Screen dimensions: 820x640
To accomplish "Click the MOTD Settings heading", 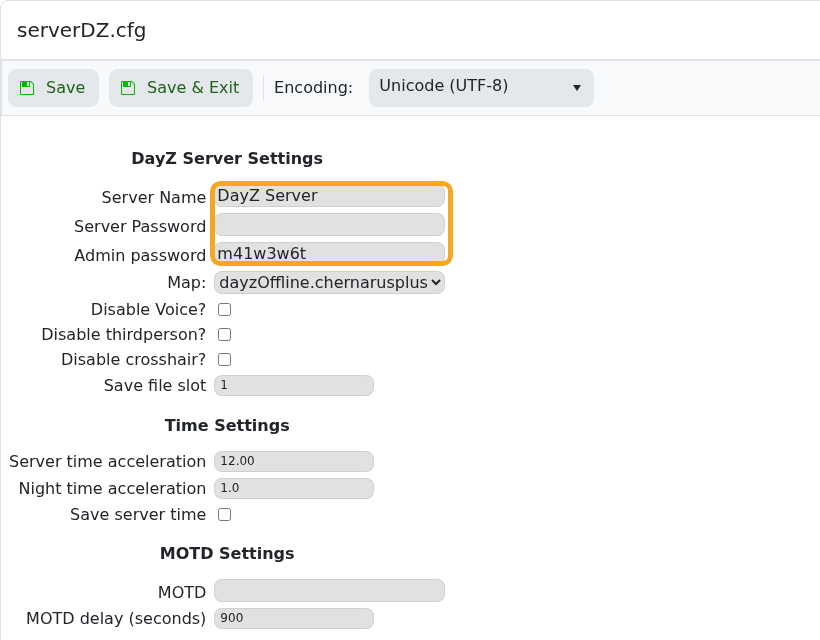I will pos(227,553).
